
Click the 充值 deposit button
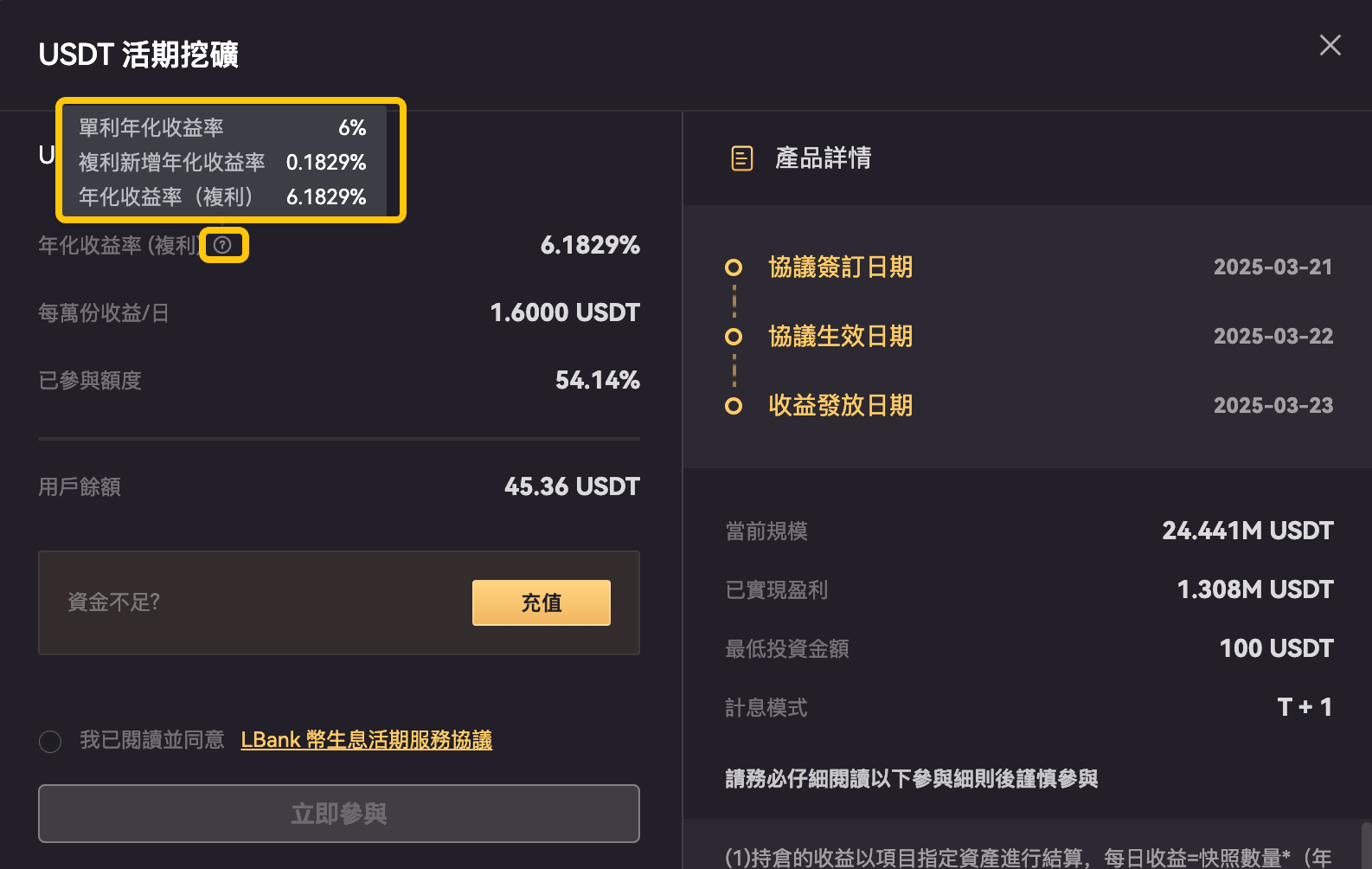click(x=542, y=602)
